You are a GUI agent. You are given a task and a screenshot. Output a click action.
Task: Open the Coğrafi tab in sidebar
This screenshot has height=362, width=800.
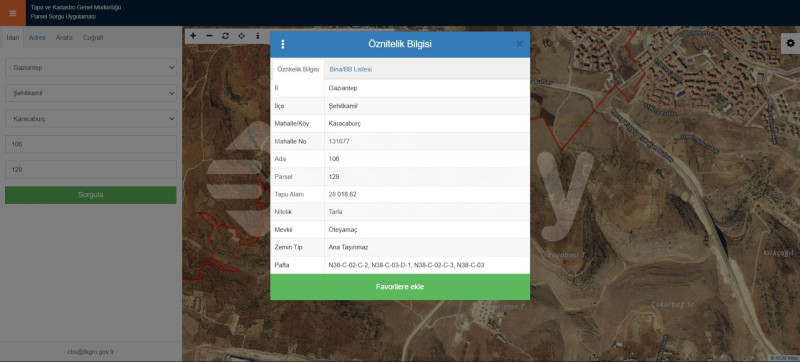pyautogui.click(x=93, y=38)
